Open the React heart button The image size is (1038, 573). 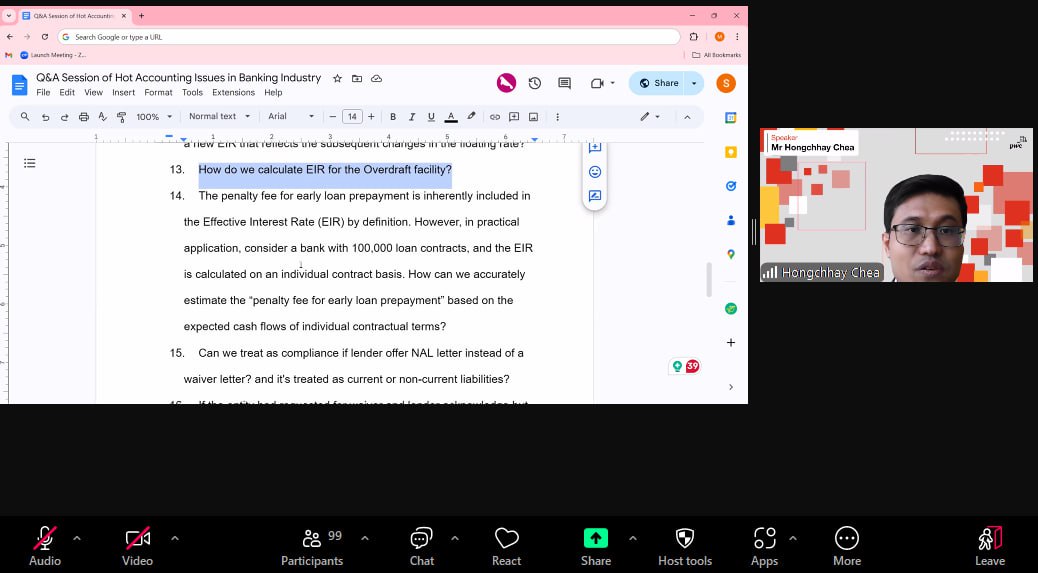click(506, 547)
